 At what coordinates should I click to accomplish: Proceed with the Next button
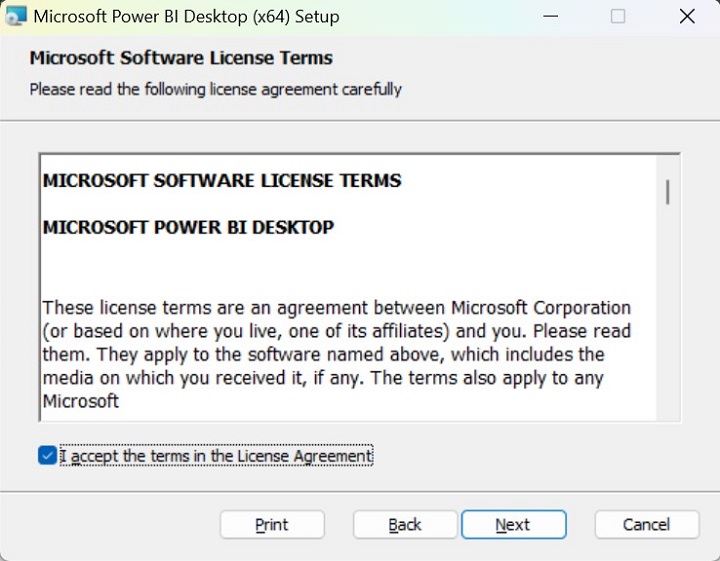(513, 525)
